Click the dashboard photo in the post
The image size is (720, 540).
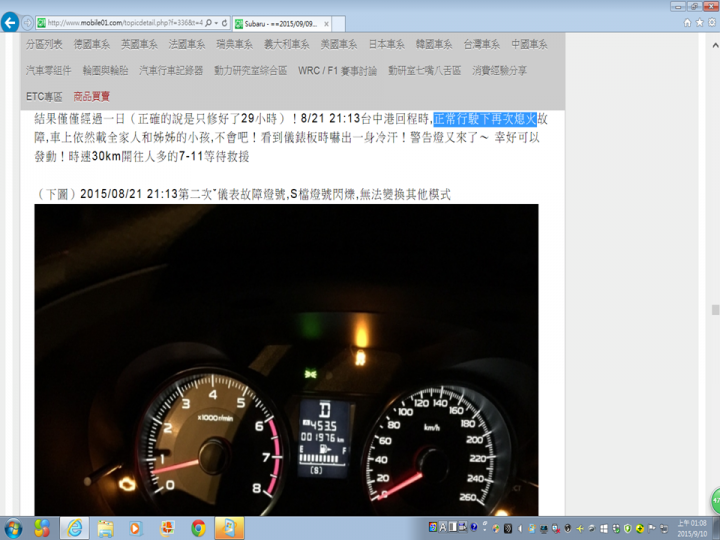[x=287, y=360]
